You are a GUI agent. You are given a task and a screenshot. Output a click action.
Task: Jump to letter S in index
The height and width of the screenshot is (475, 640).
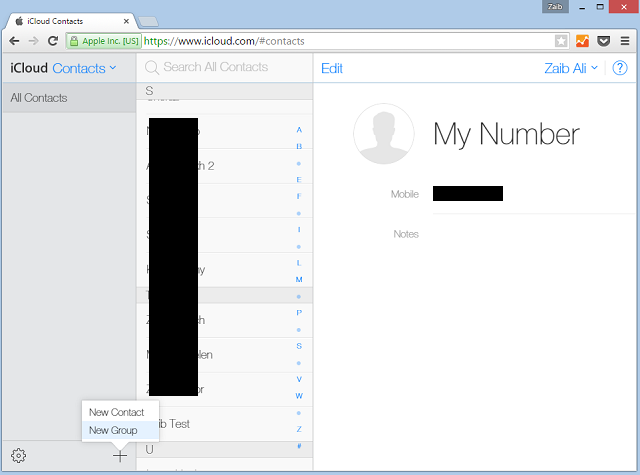[299, 346]
